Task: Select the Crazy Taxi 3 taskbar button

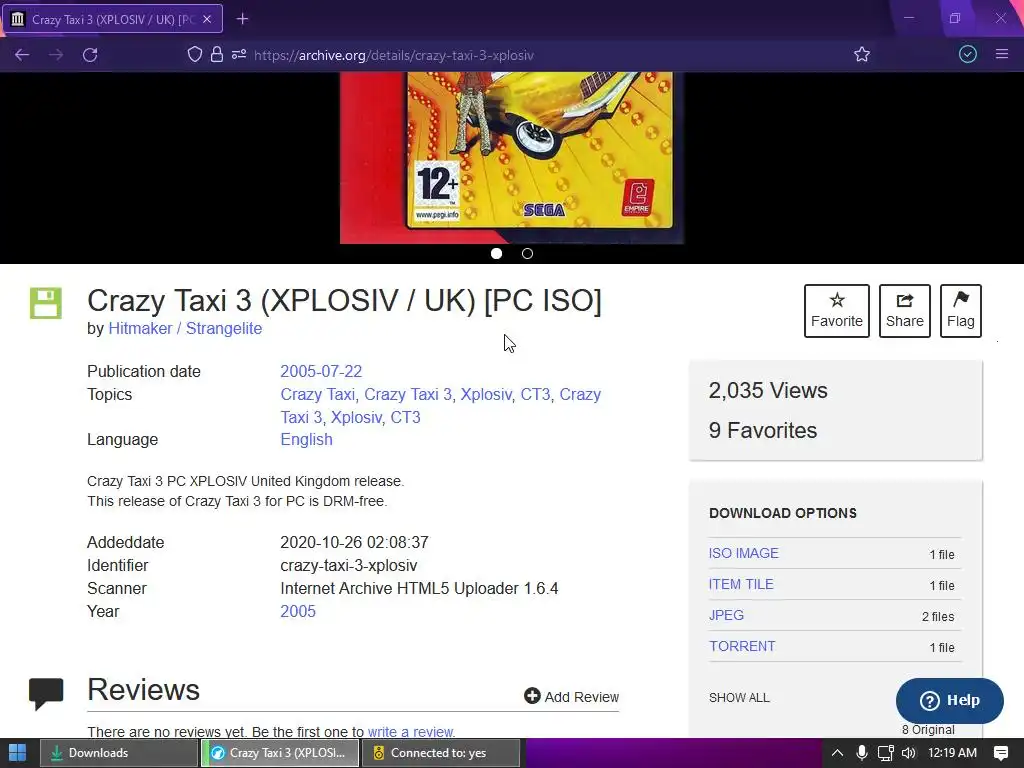Action: coord(280,753)
